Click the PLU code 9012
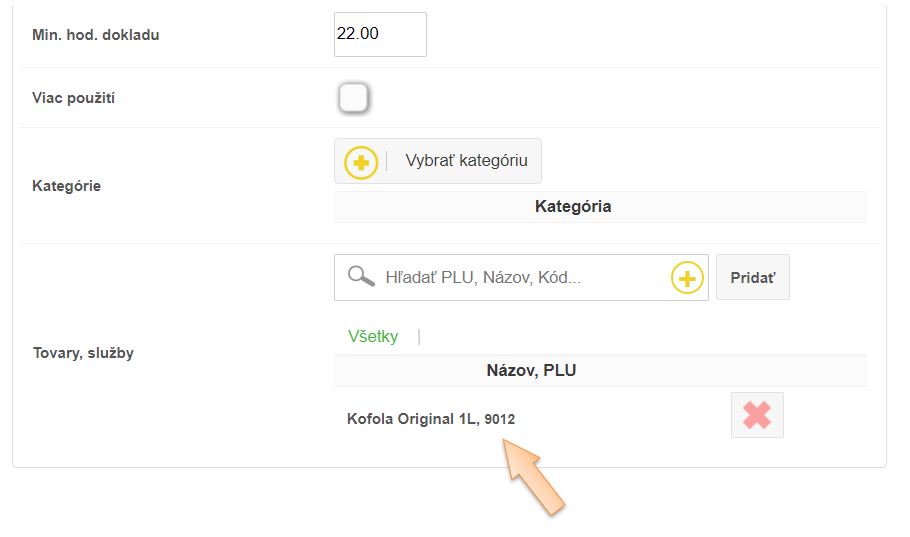 pyautogui.click(x=500, y=420)
